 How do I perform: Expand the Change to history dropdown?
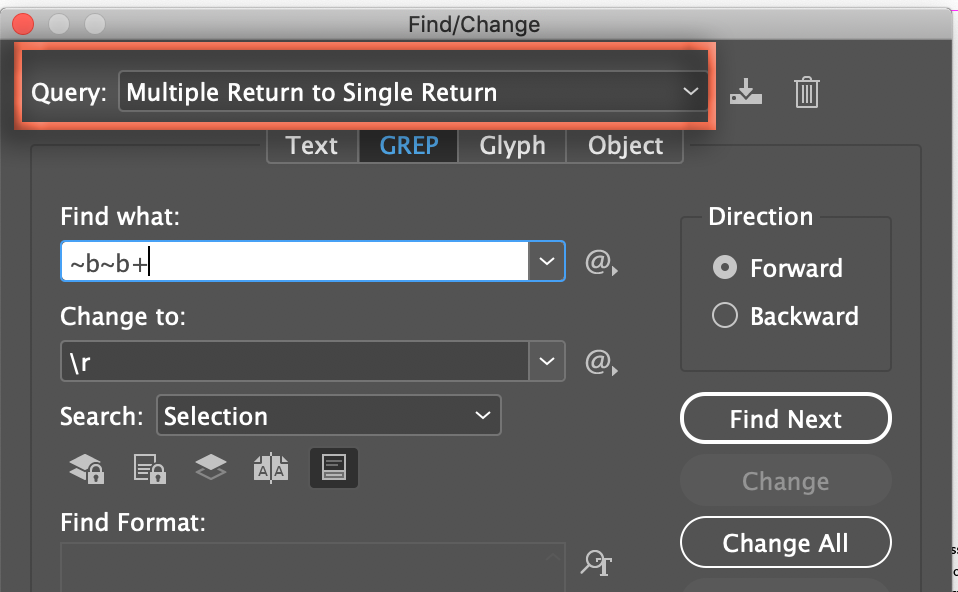[546, 361]
